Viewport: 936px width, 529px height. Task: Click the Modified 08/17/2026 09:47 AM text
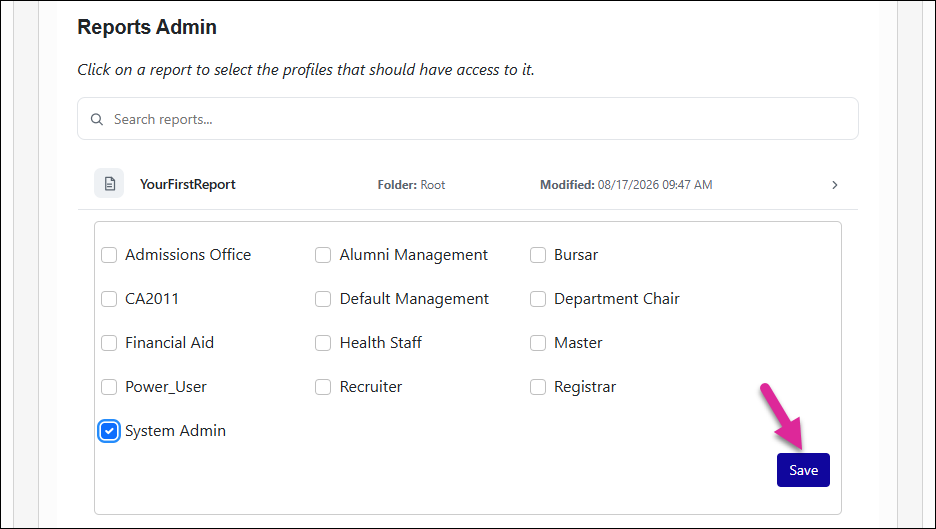[626, 185]
